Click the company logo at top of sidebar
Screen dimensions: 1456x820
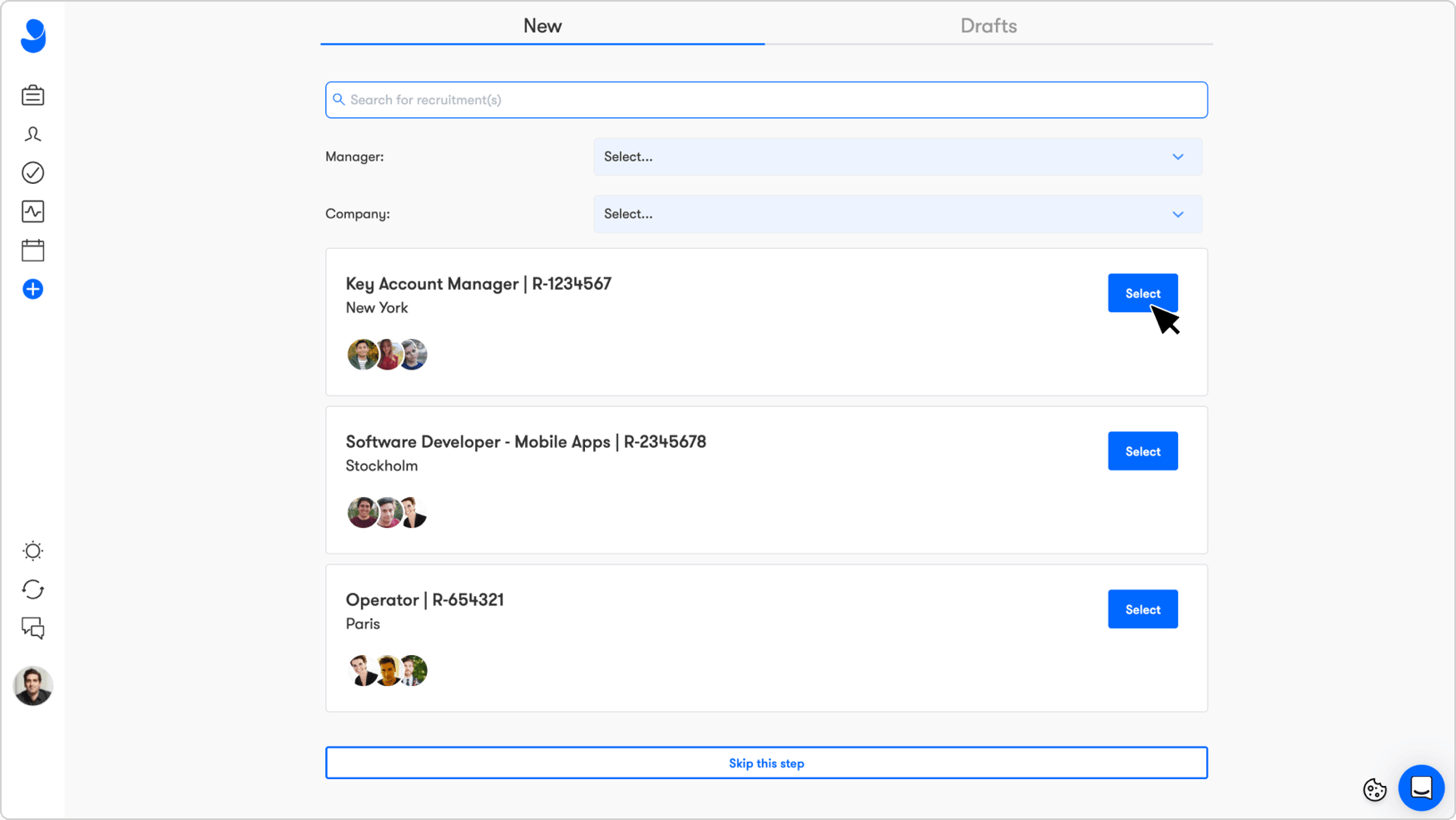point(32,37)
